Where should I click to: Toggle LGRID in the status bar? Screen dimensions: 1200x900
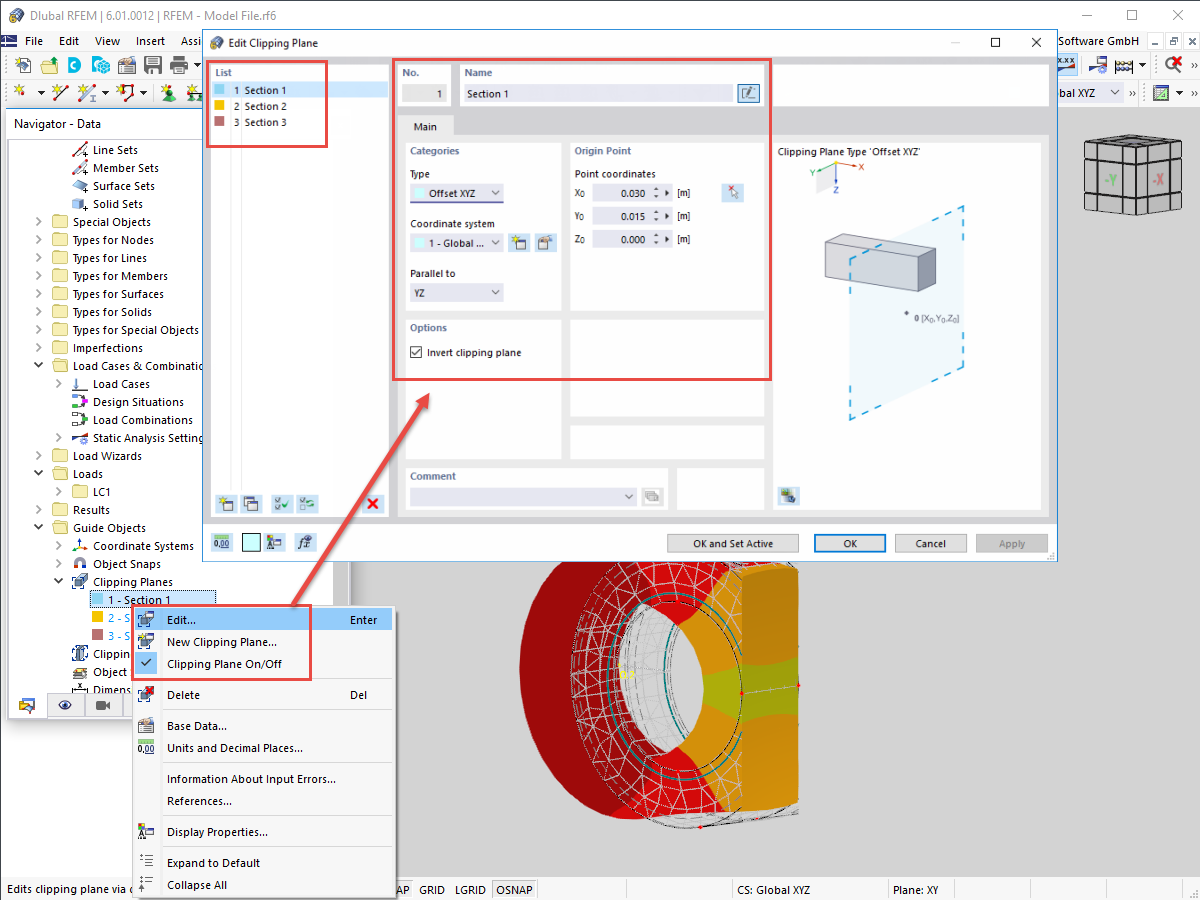[x=471, y=889]
